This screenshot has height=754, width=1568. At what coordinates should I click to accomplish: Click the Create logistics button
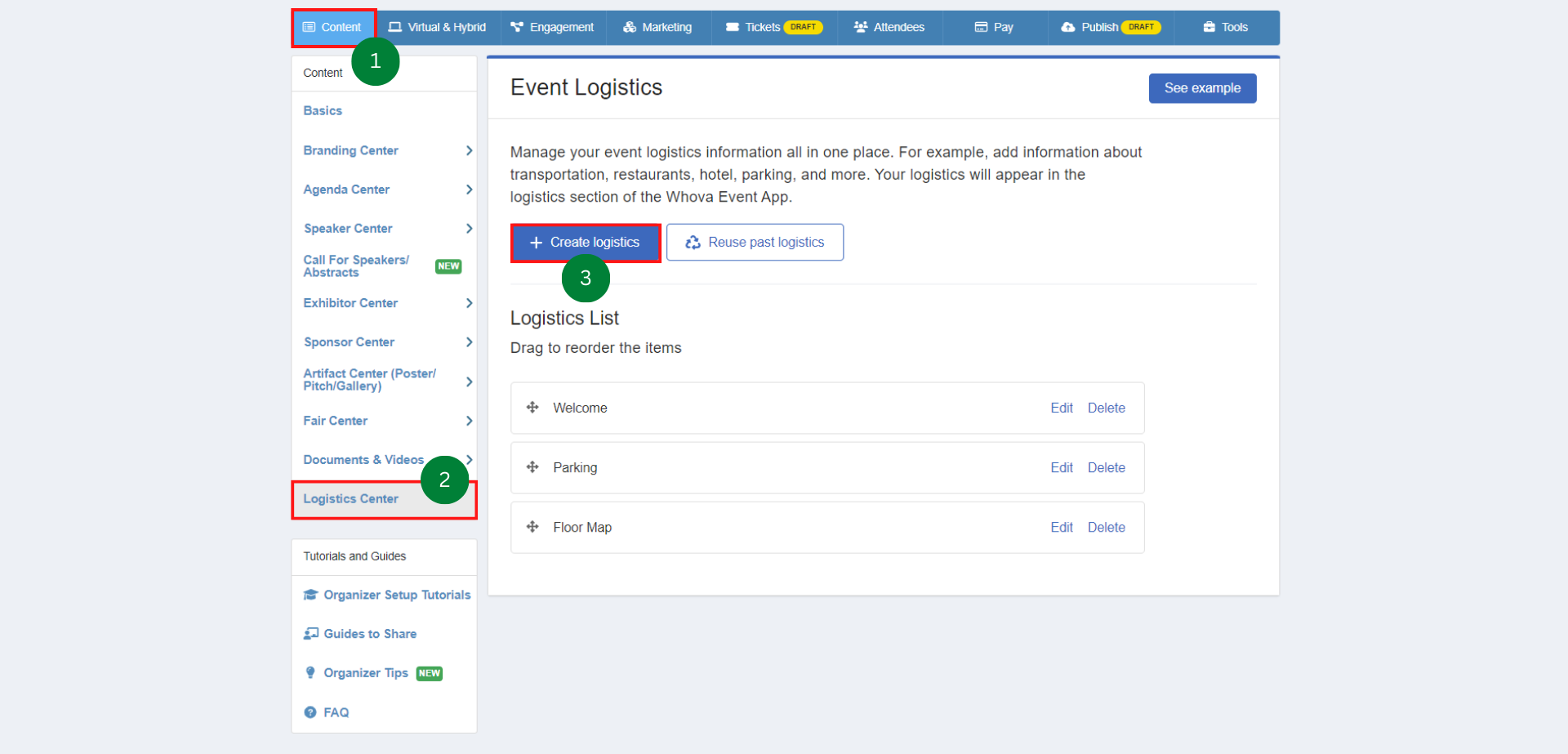pyautogui.click(x=585, y=242)
